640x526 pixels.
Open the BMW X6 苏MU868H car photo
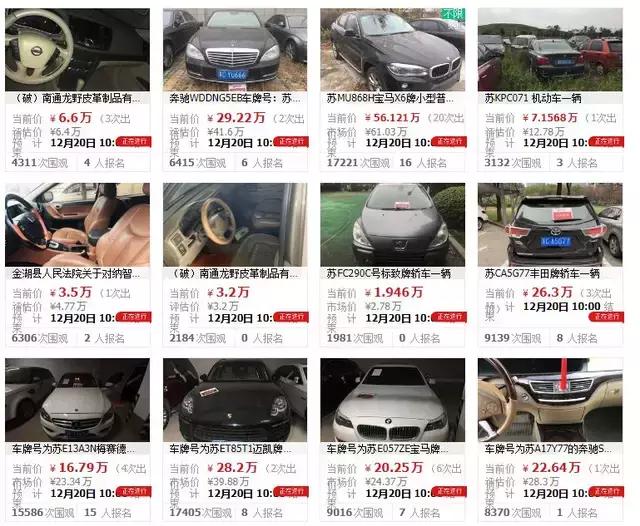(x=392, y=49)
